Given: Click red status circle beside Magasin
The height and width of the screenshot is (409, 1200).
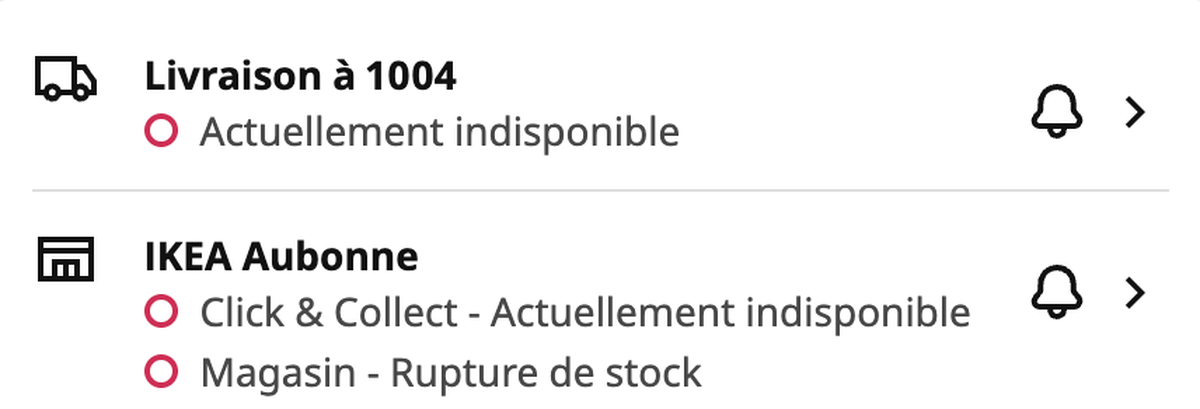Looking at the screenshot, I should [161, 373].
